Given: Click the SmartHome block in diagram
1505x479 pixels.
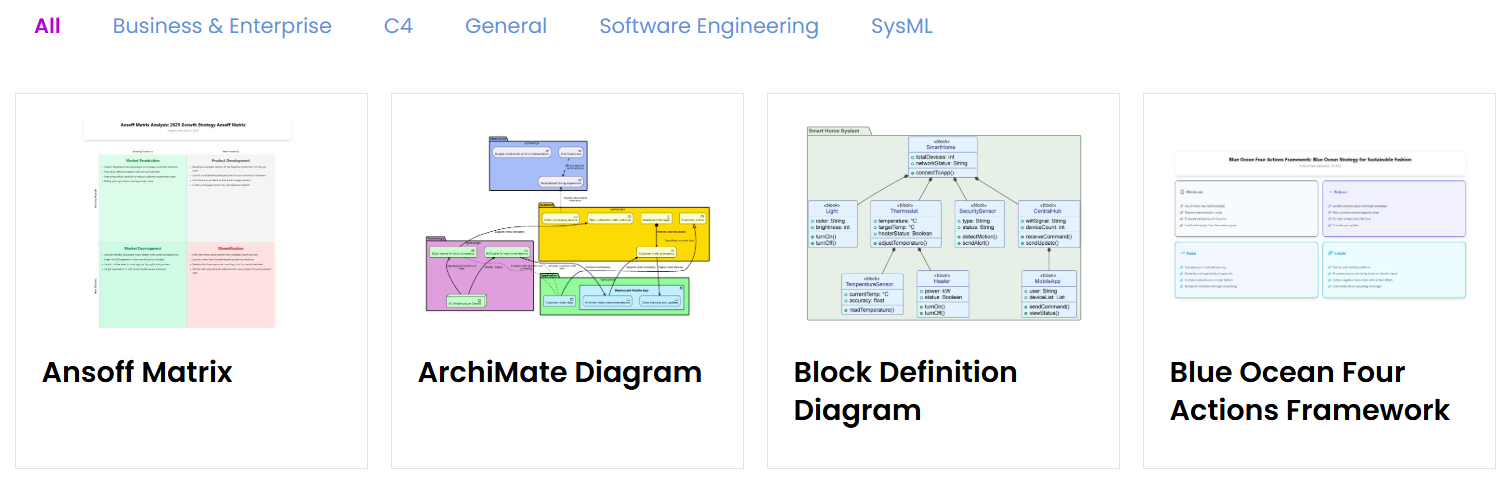Looking at the screenshot, I should tap(943, 158).
